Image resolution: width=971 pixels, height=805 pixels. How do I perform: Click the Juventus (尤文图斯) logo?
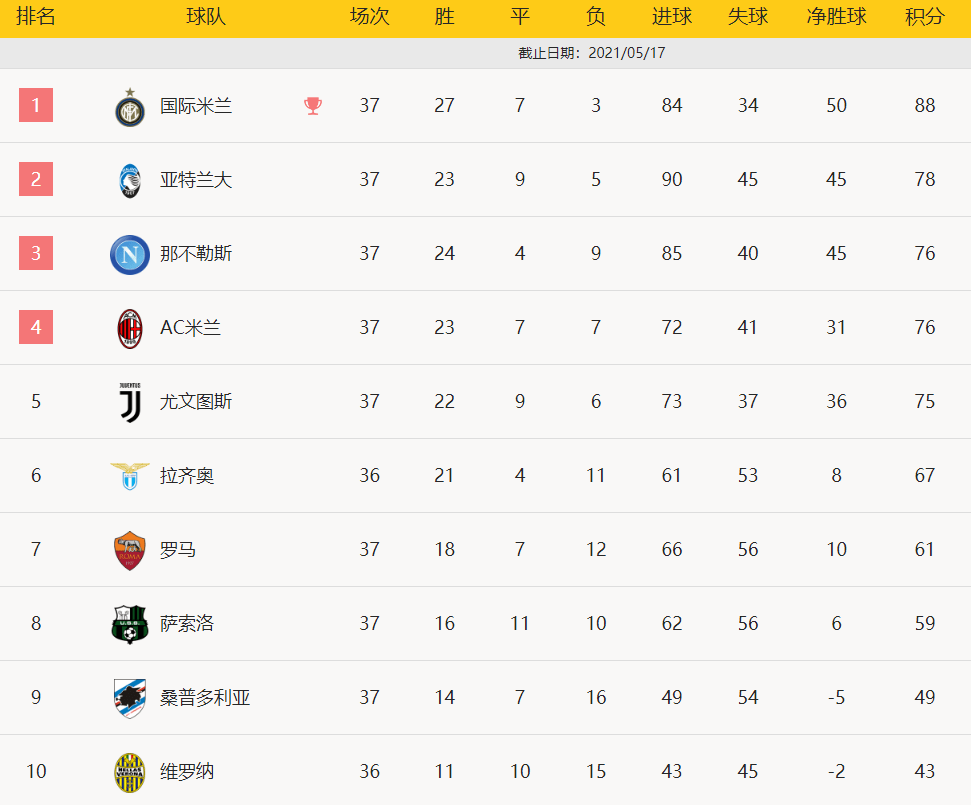click(130, 402)
